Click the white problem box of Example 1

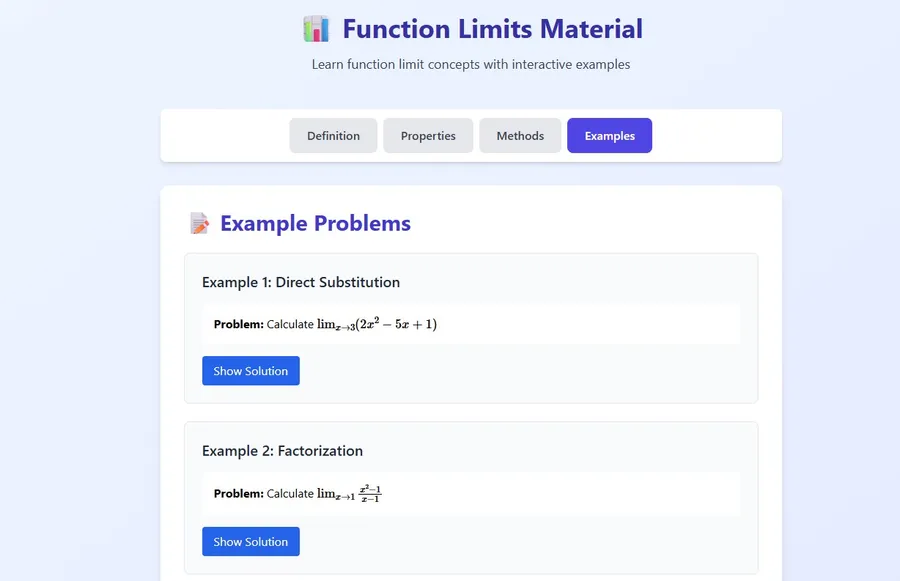600,323
